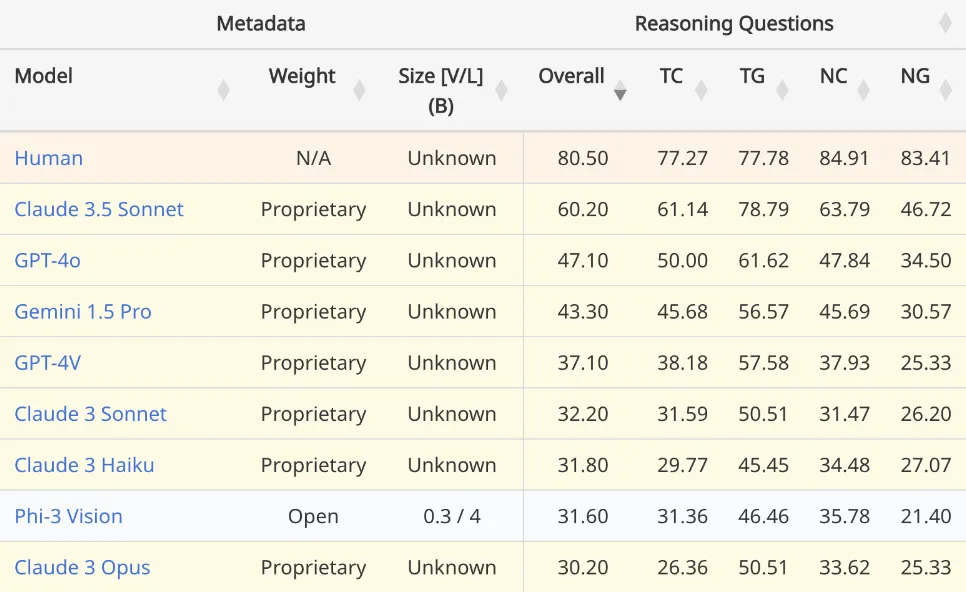Toggle the Overall column sort arrow
This screenshot has width=966, height=592.
(x=620, y=90)
